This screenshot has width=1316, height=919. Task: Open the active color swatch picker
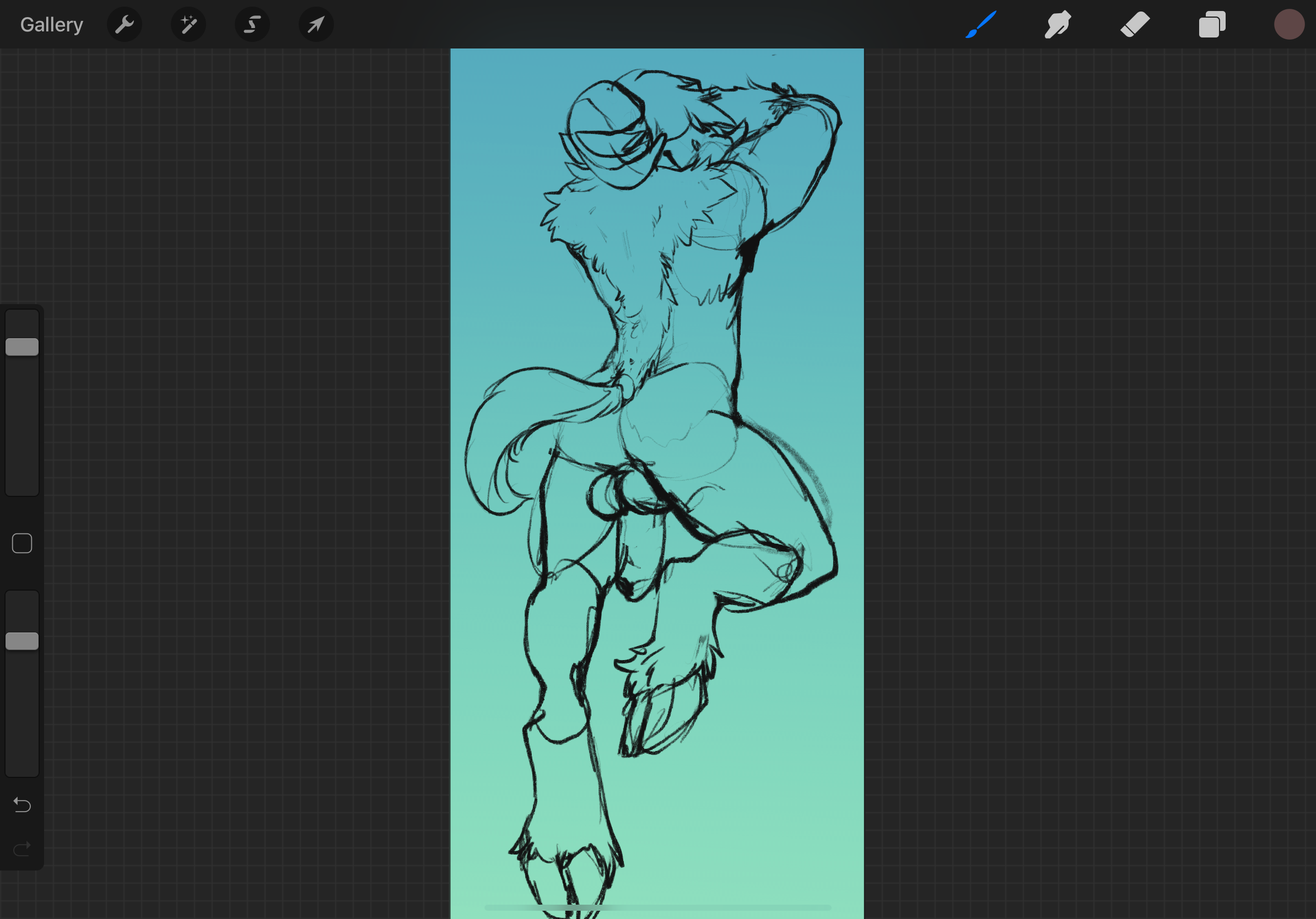point(1288,25)
